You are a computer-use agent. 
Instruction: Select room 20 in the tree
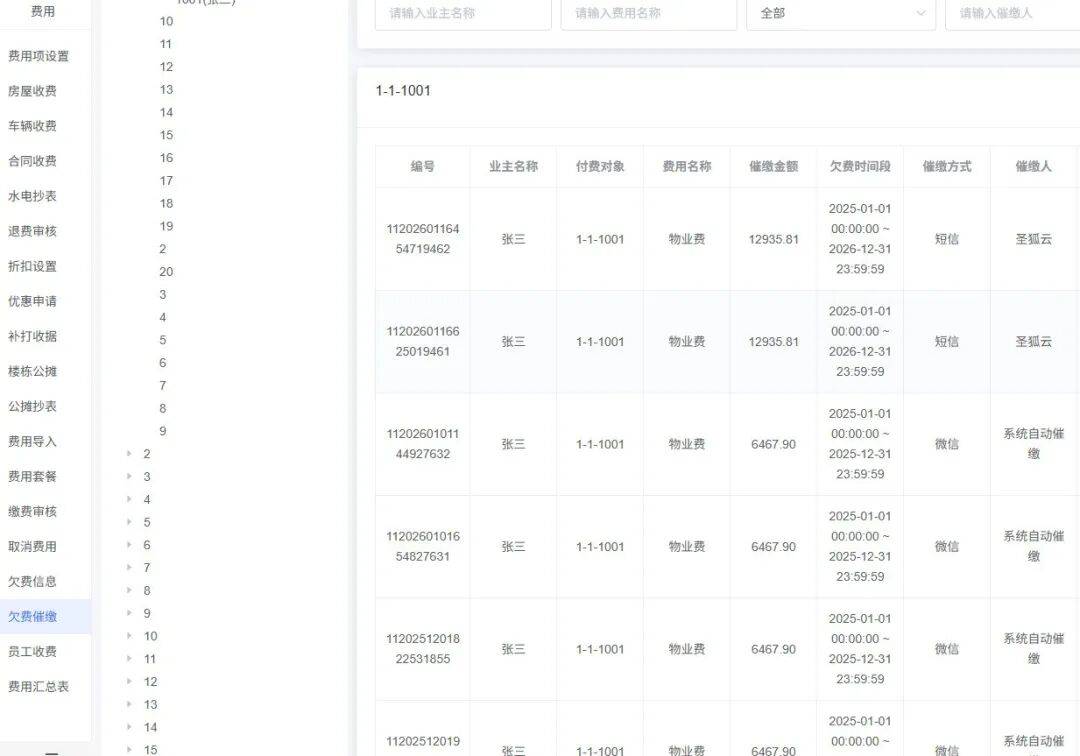[x=166, y=272]
